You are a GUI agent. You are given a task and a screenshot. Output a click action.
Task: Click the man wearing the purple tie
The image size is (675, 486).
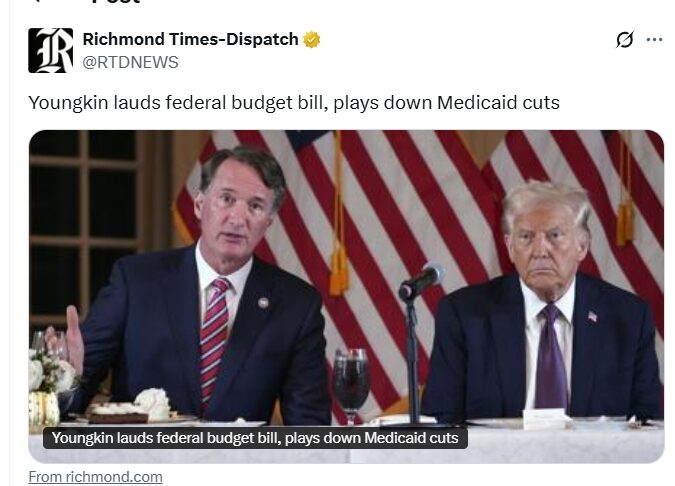pos(545,301)
